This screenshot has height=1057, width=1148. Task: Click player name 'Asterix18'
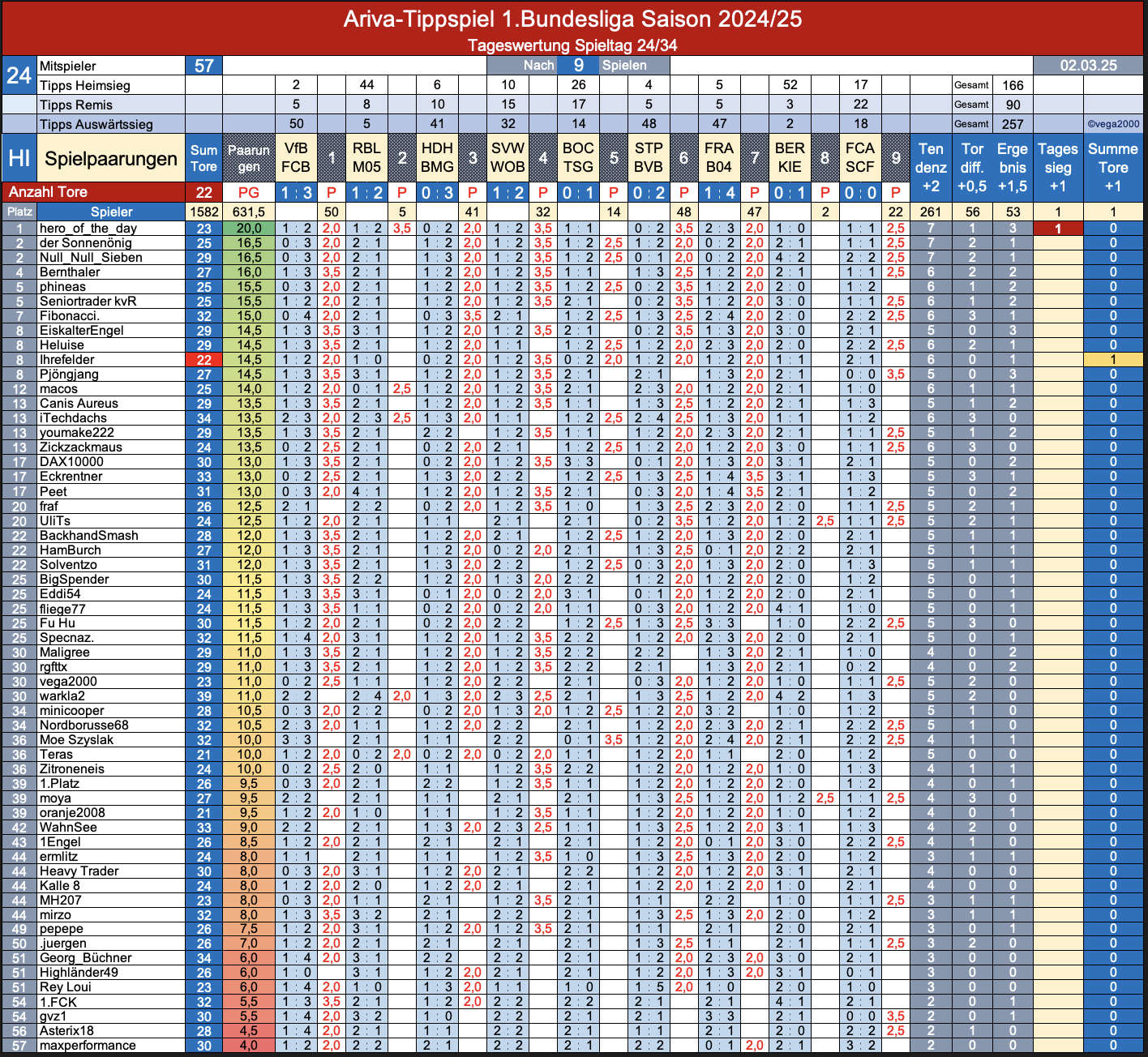[66, 1031]
